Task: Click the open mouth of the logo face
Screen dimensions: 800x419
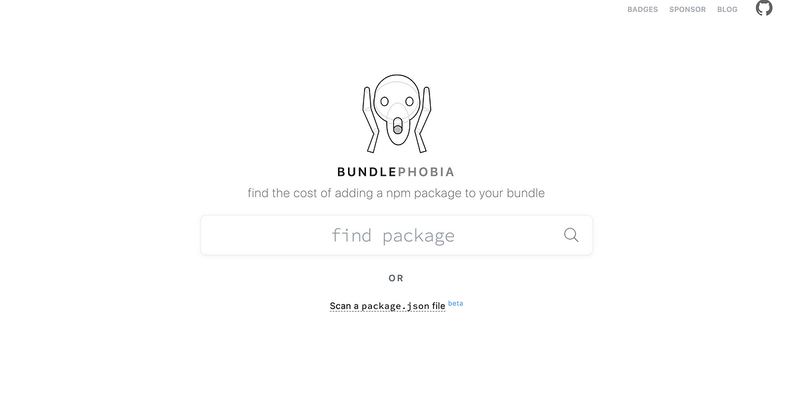Action: coord(397,126)
